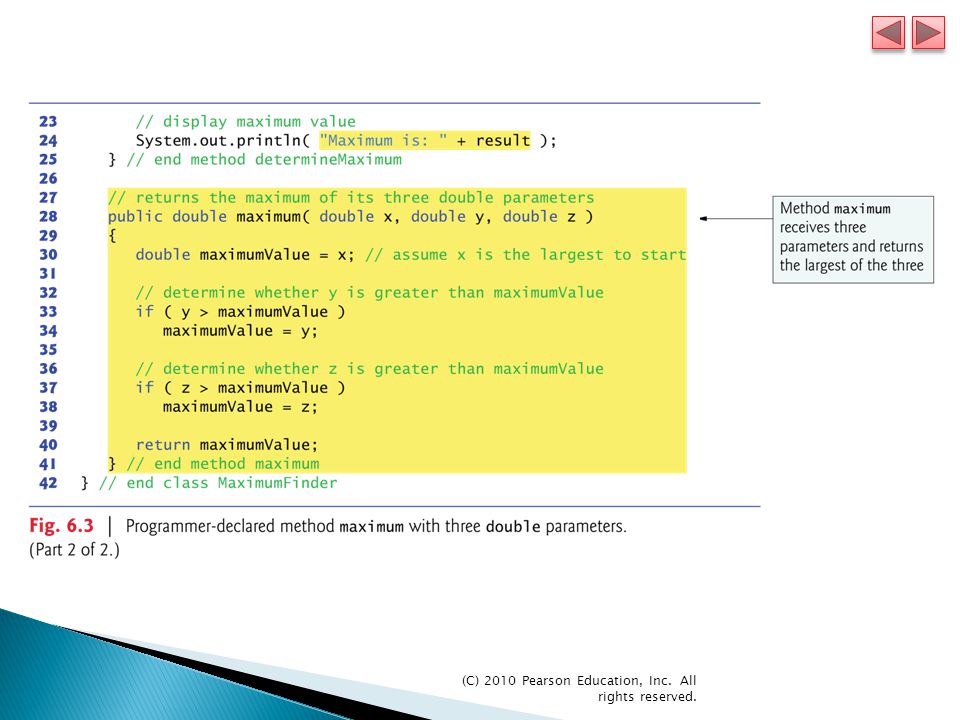Click line number 42

click(48, 483)
